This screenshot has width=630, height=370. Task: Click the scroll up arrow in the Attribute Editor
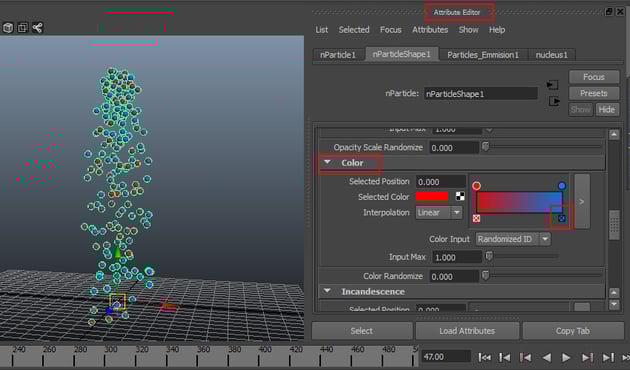[x=614, y=135]
